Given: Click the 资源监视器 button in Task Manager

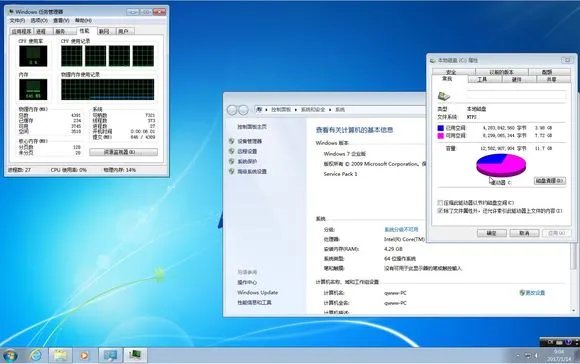Looking at the screenshot, I should click(124, 152).
